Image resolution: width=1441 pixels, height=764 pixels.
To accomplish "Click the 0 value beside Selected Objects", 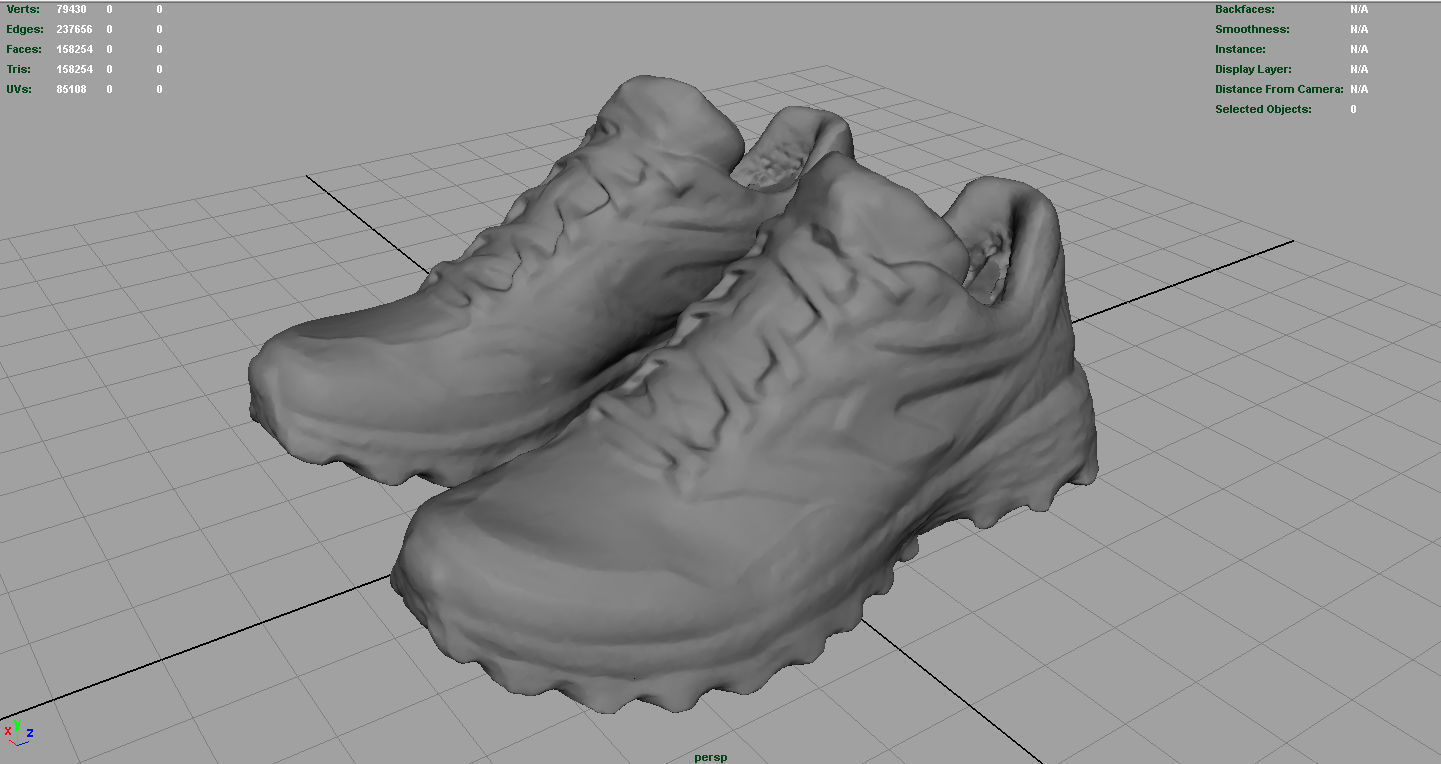I will coord(1353,109).
